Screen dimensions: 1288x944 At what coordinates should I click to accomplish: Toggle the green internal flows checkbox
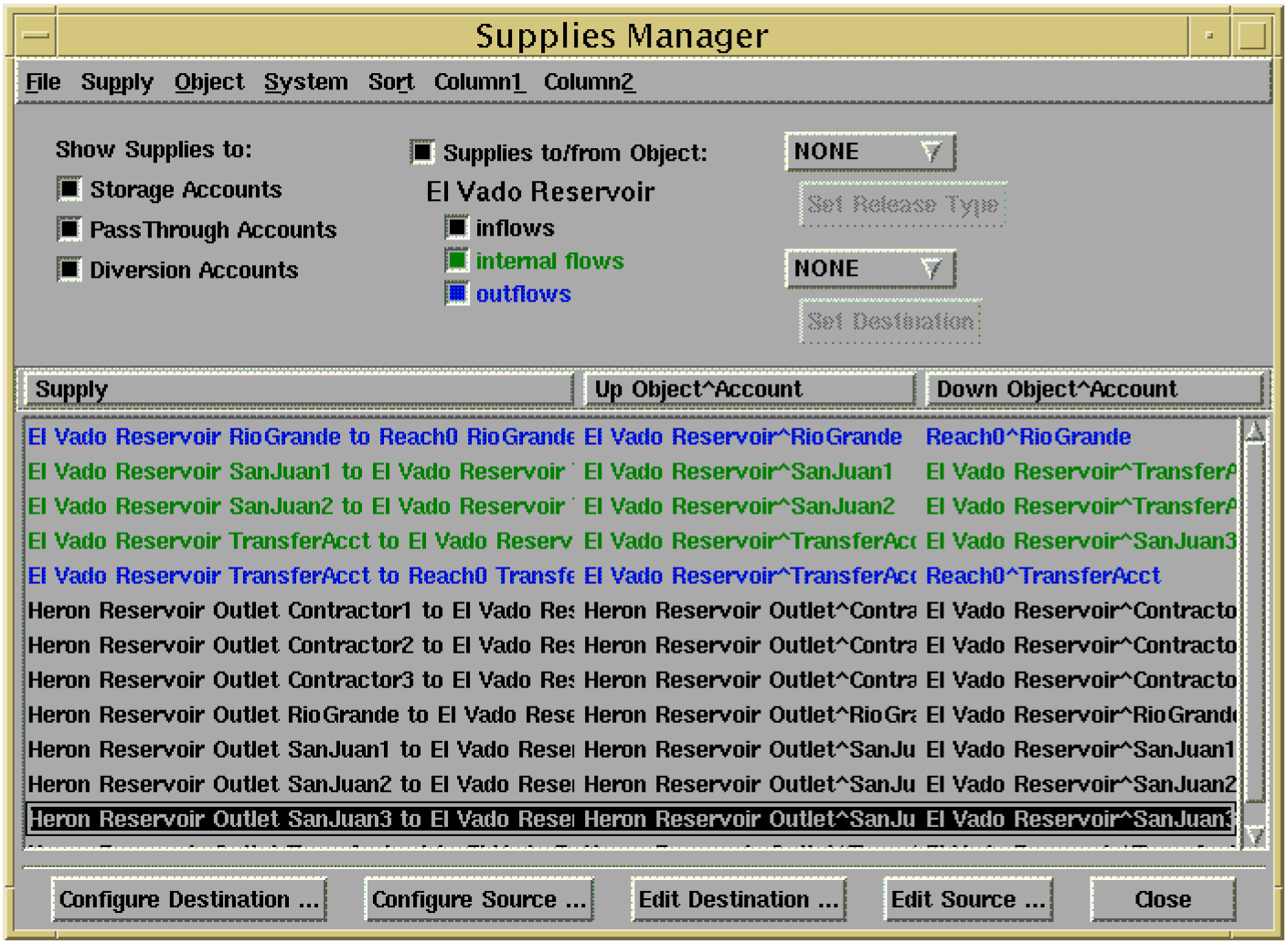(x=457, y=260)
